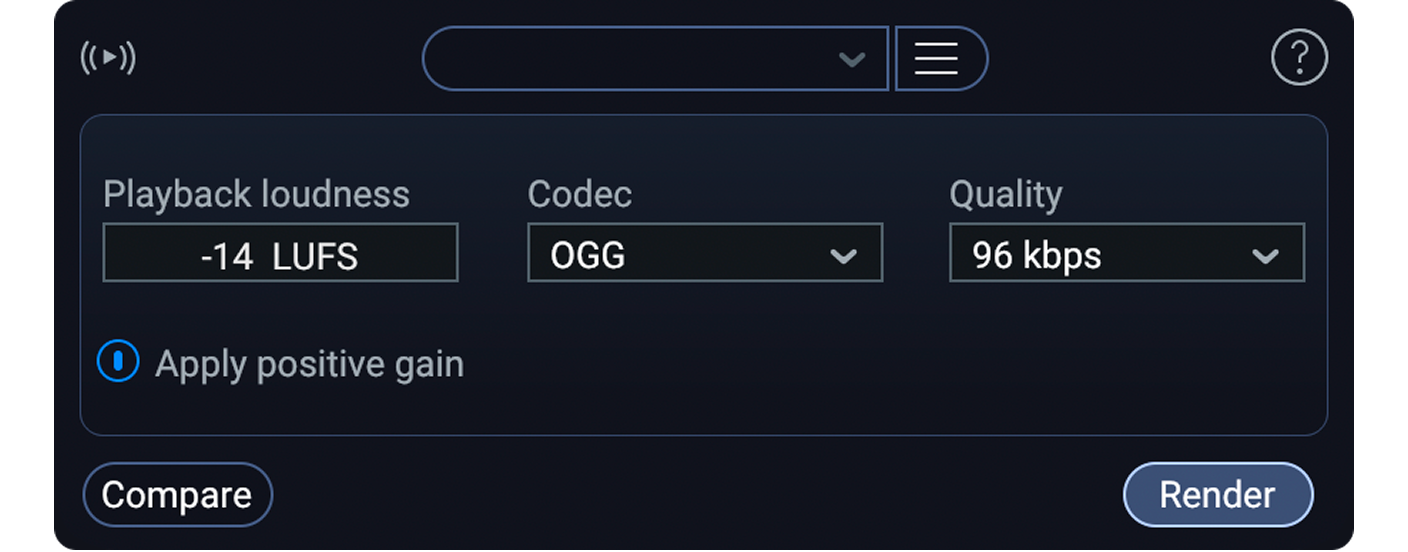Click the Playback loudness input field
The width and height of the screenshot is (1408, 552).
(x=280, y=253)
